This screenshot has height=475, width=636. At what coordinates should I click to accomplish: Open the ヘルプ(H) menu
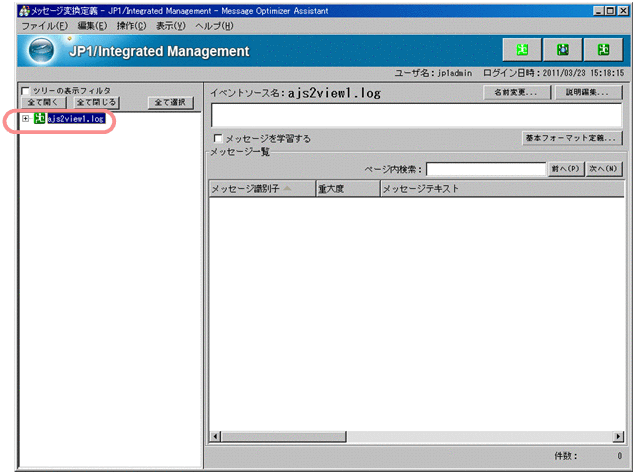[x=214, y=25]
